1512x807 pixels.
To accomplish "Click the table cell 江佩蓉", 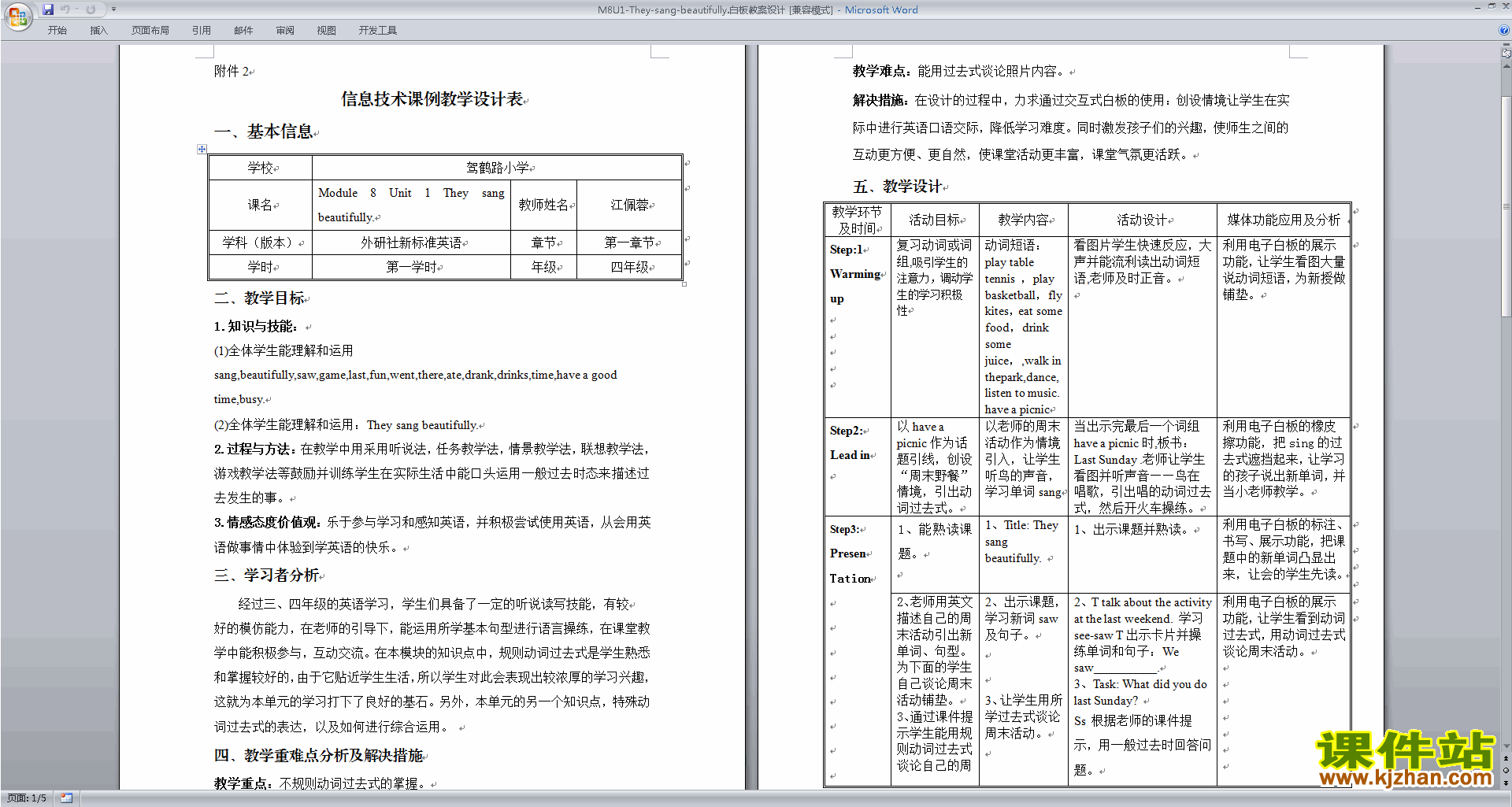I will [629, 205].
